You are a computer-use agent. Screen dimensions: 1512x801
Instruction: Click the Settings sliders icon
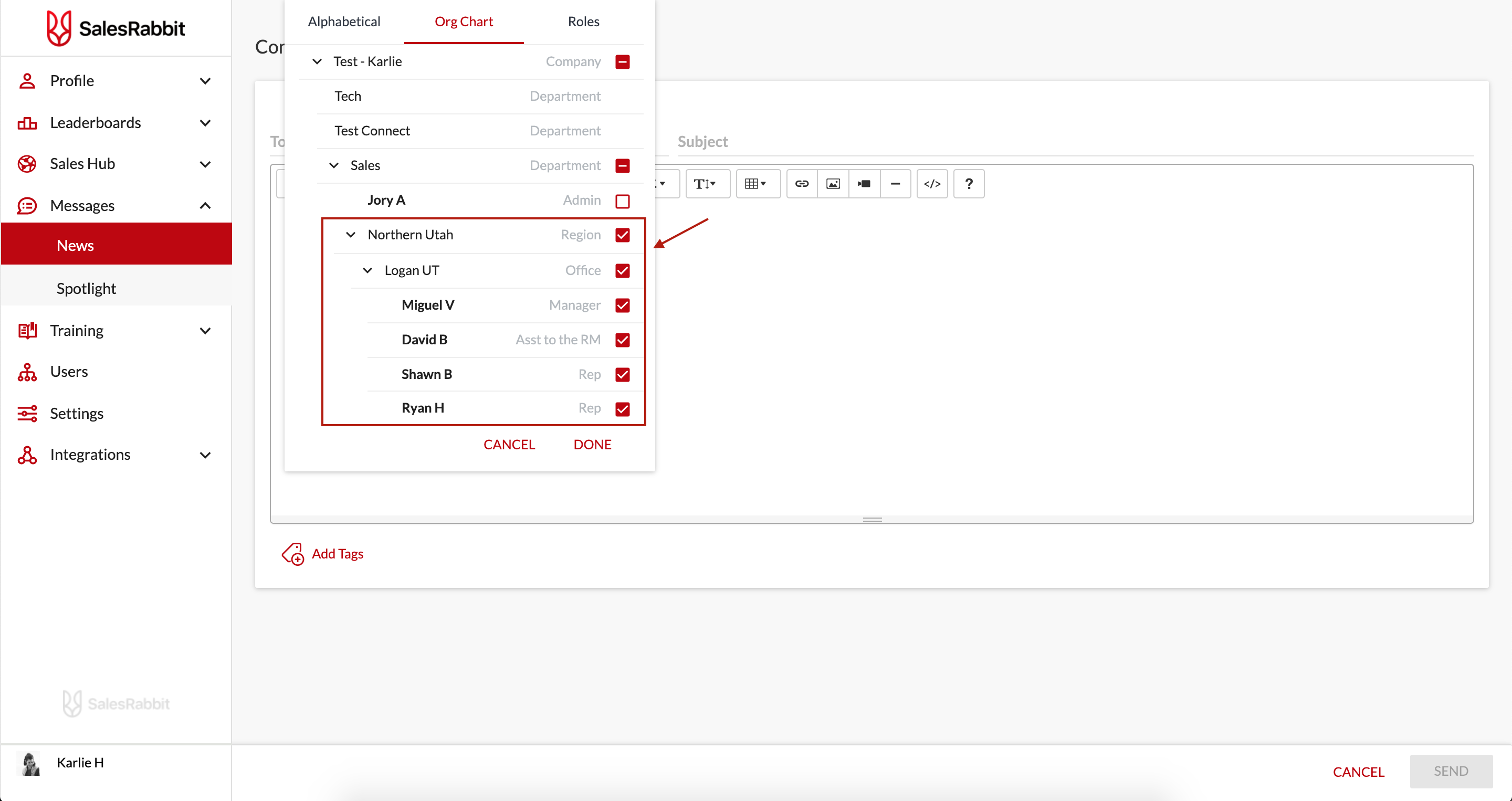pyautogui.click(x=27, y=413)
